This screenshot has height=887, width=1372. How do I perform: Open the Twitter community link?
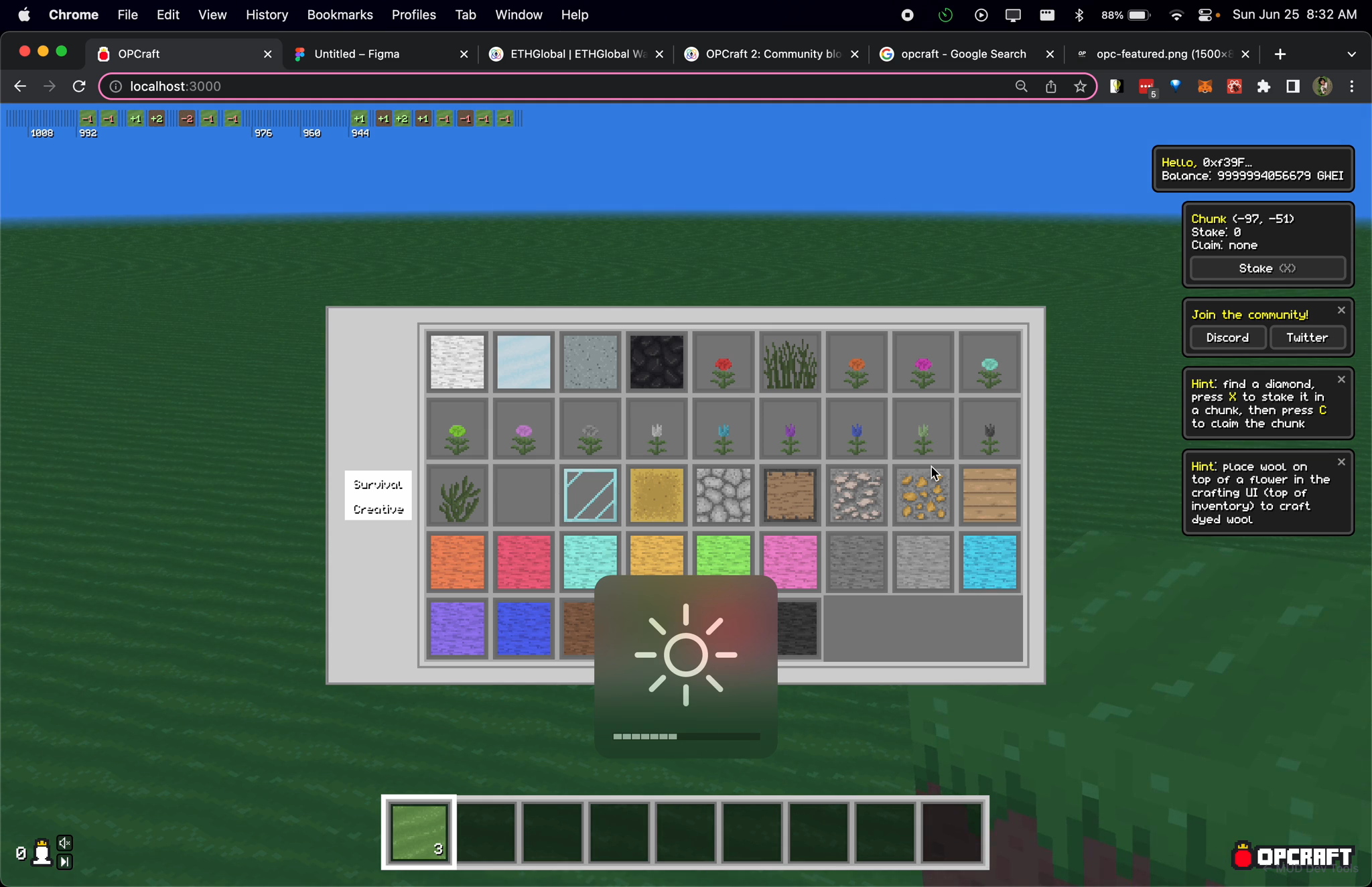(x=1306, y=338)
